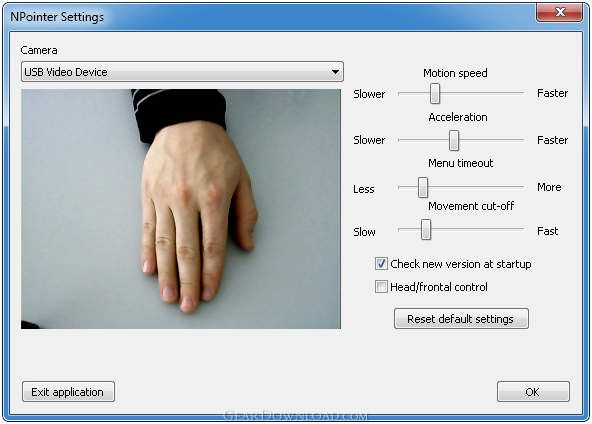Click Reset default settings button
Viewport: 592px width, 424px height.
[461, 319]
